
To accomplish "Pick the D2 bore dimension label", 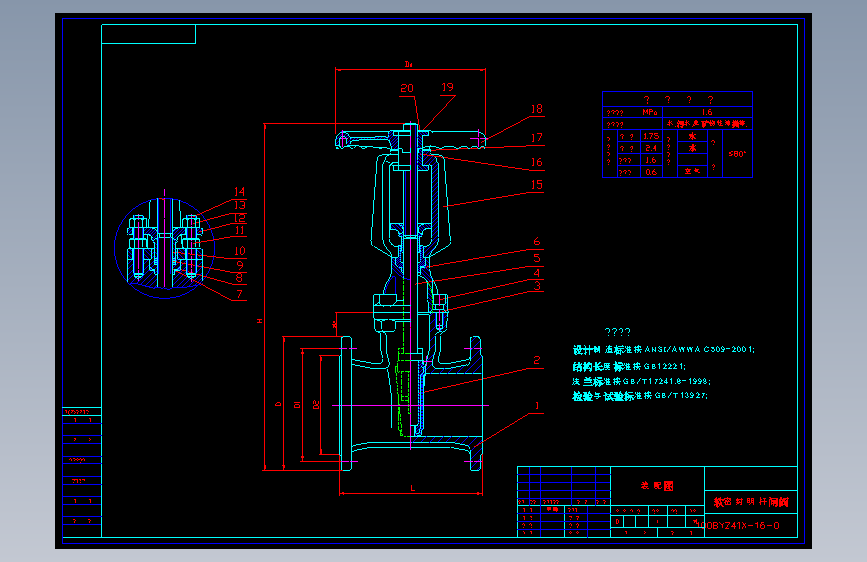I will (x=316, y=405).
